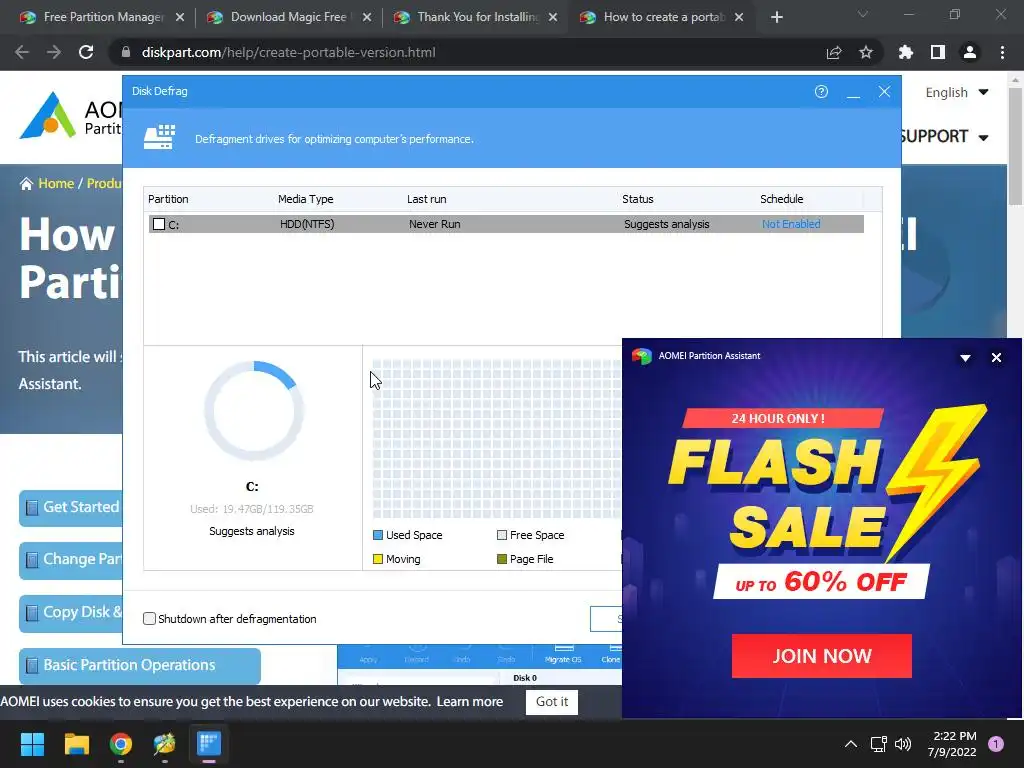The width and height of the screenshot is (1024, 768).
Task: Check the C: partition checkbox
Action: click(x=159, y=224)
